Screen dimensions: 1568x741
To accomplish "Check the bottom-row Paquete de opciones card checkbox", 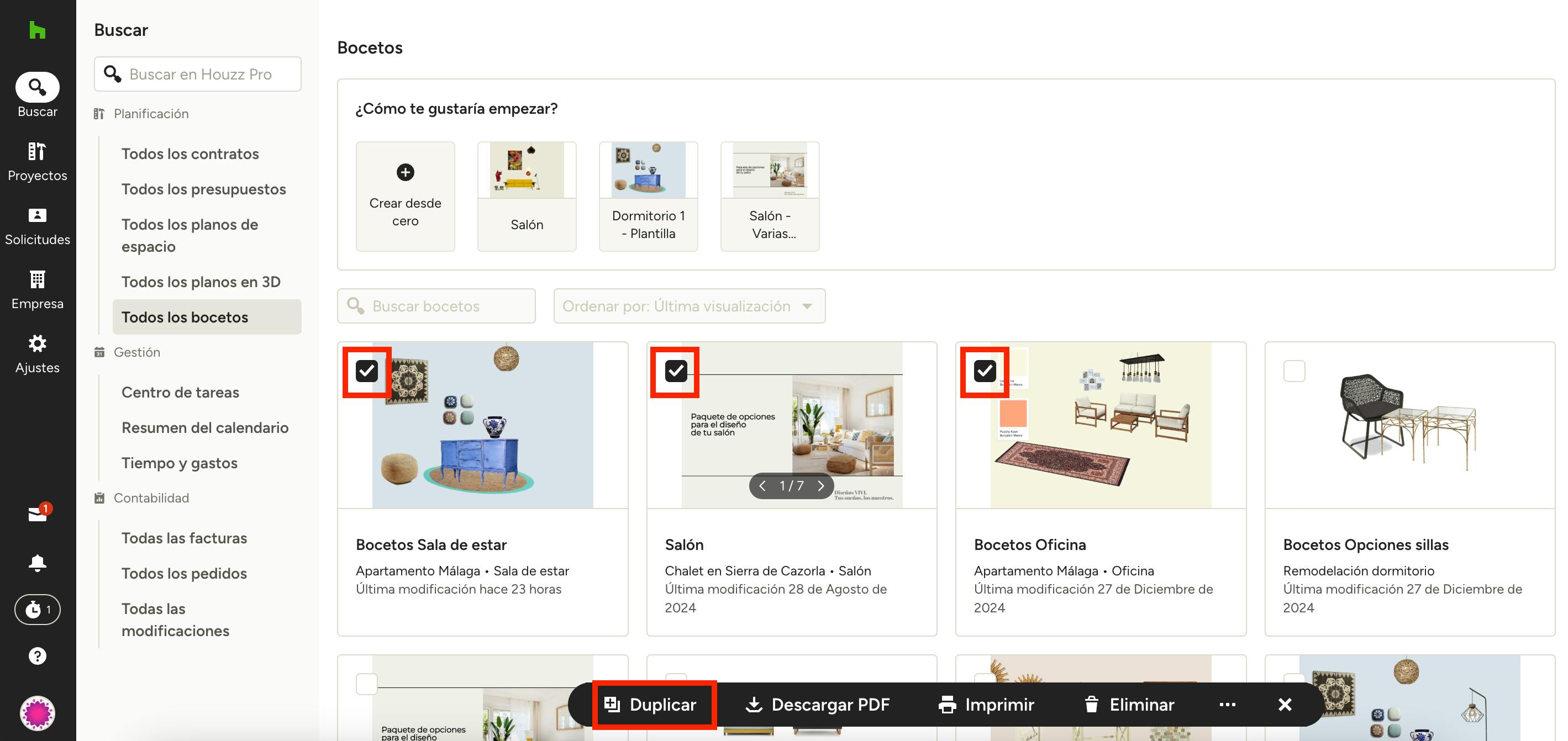I will point(366,684).
